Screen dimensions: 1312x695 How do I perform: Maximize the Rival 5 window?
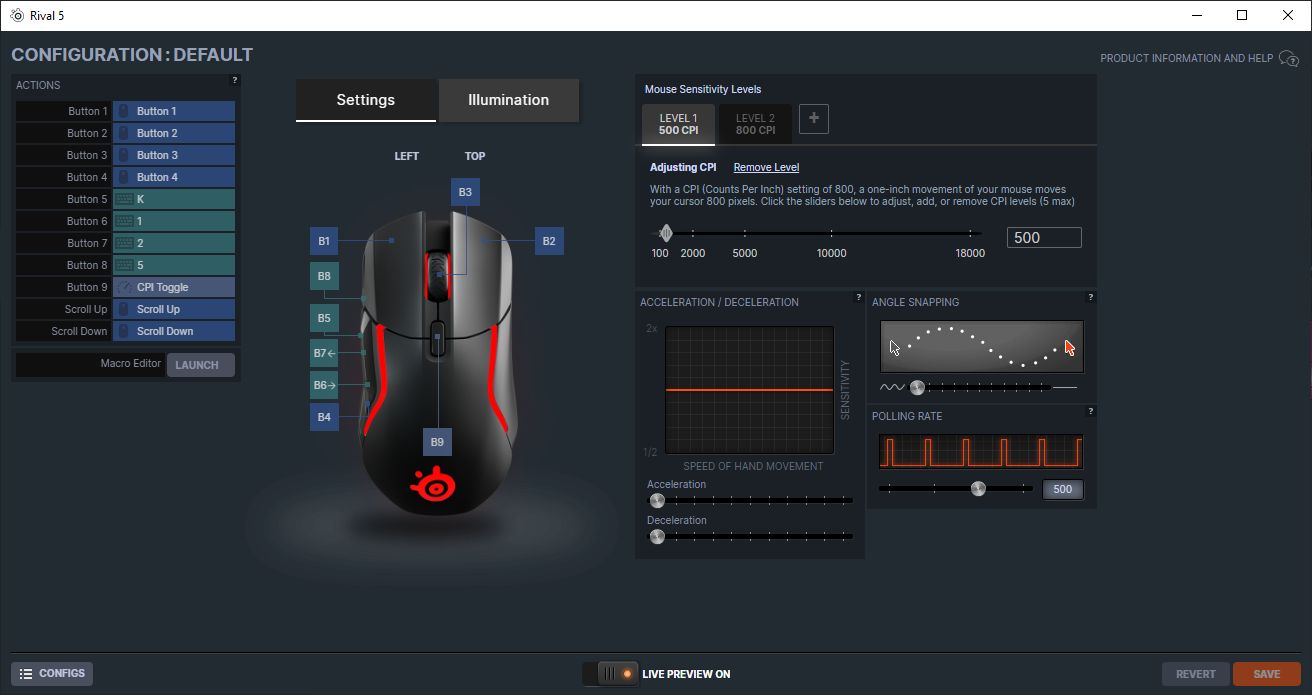1242,15
